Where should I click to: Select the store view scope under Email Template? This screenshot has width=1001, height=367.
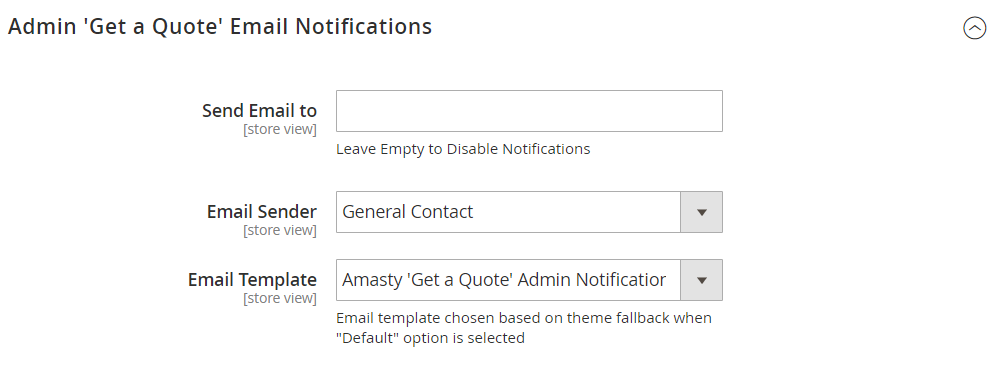280,298
